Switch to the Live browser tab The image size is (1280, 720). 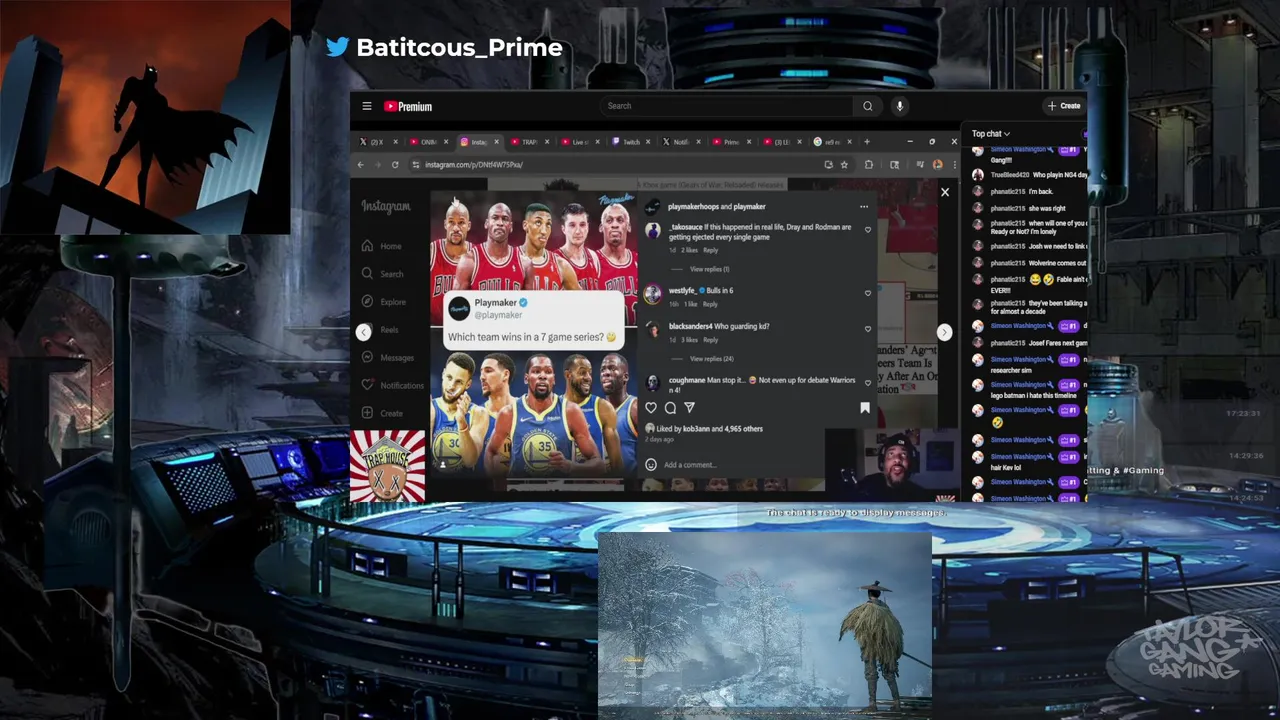581,142
